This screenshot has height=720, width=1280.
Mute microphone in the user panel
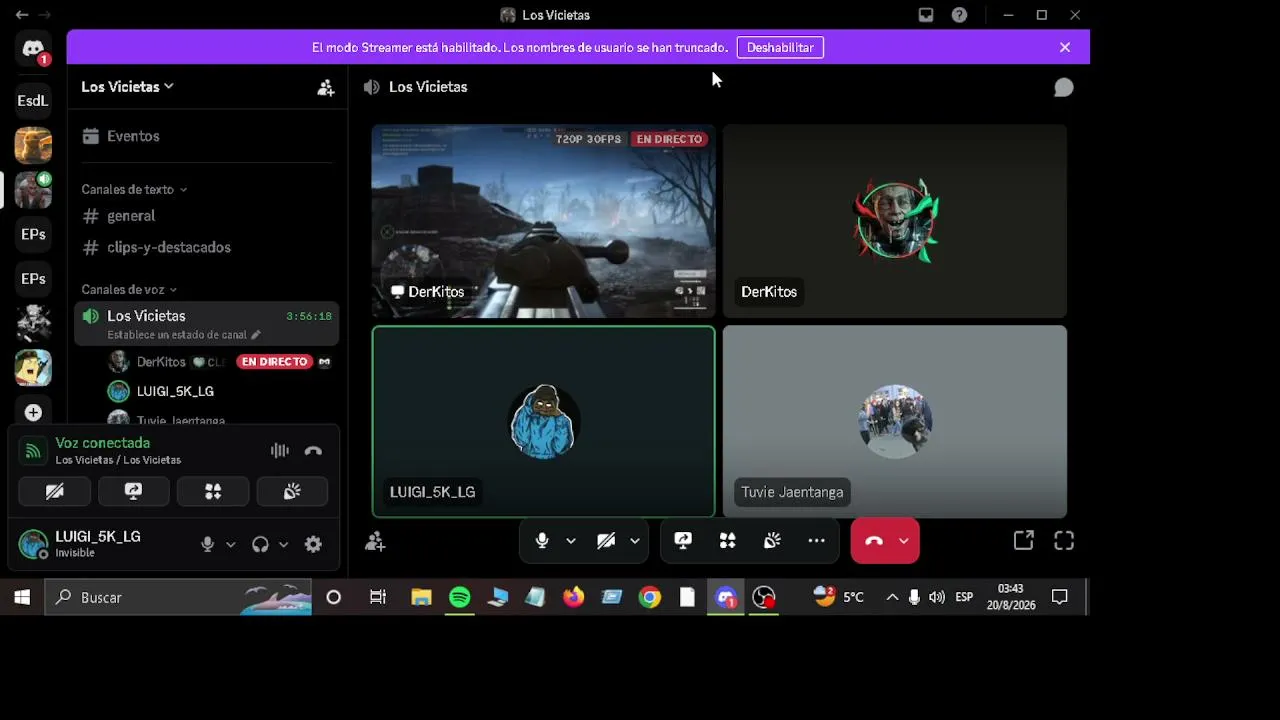[x=207, y=544]
